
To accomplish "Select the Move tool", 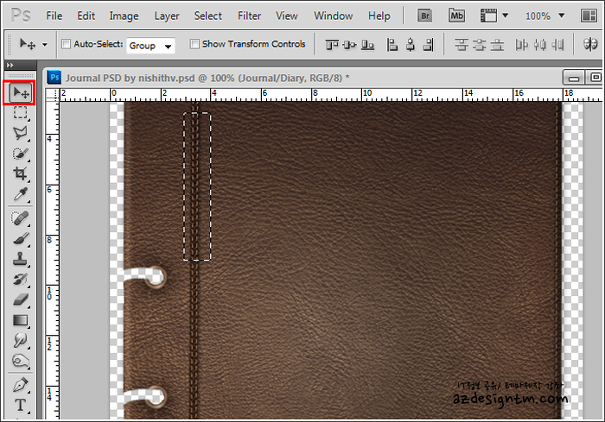I will pos(20,93).
